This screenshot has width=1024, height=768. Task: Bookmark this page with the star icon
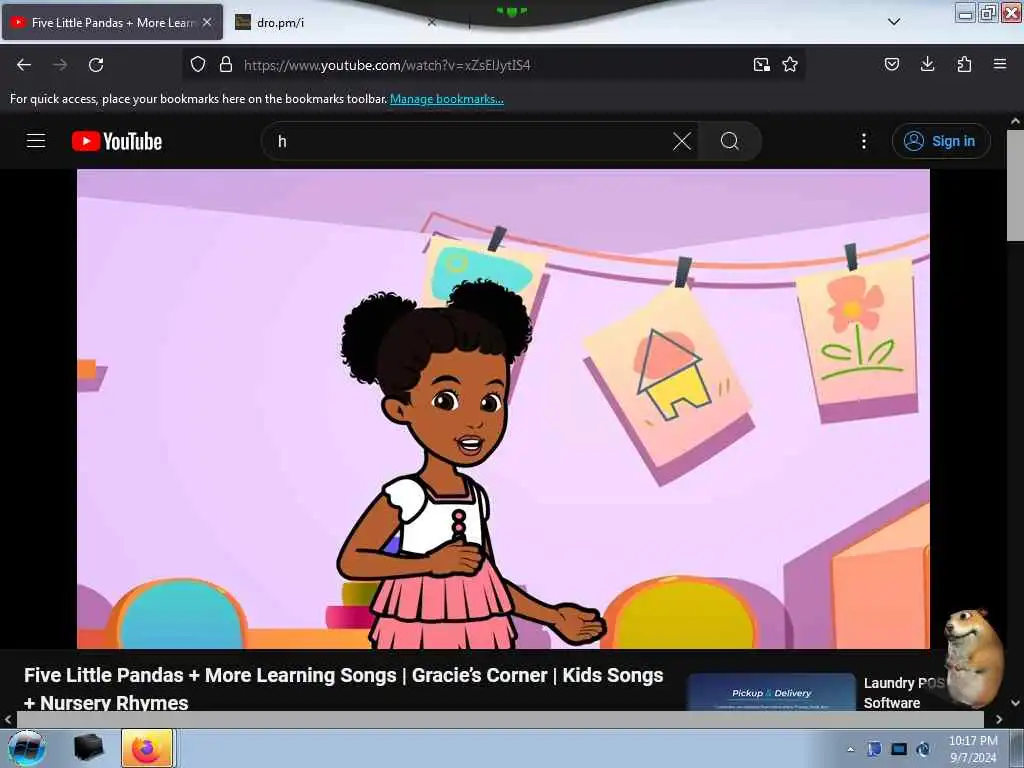click(x=790, y=65)
